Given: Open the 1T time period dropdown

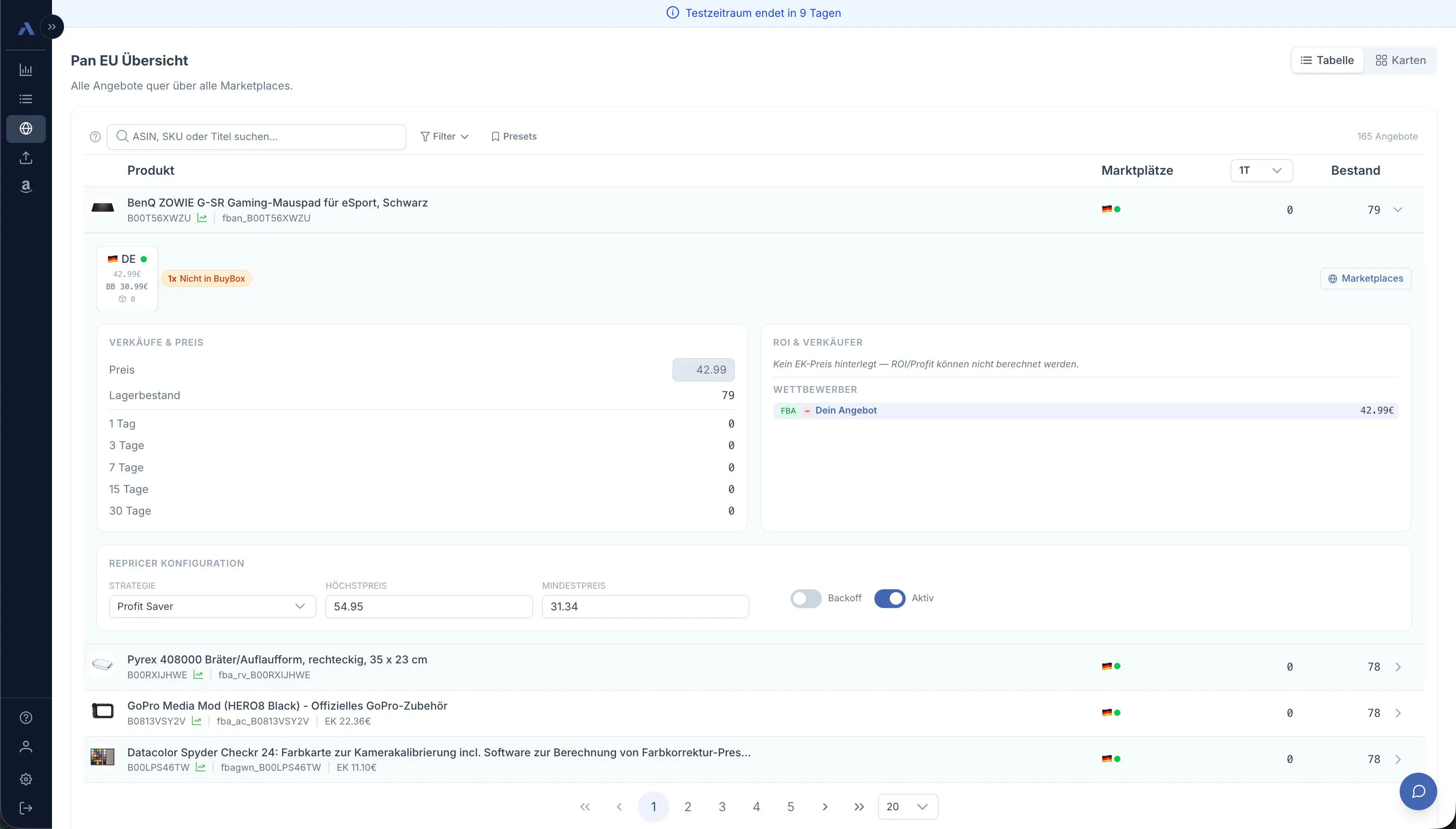Looking at the screenshot, I should click(1261, 171).
